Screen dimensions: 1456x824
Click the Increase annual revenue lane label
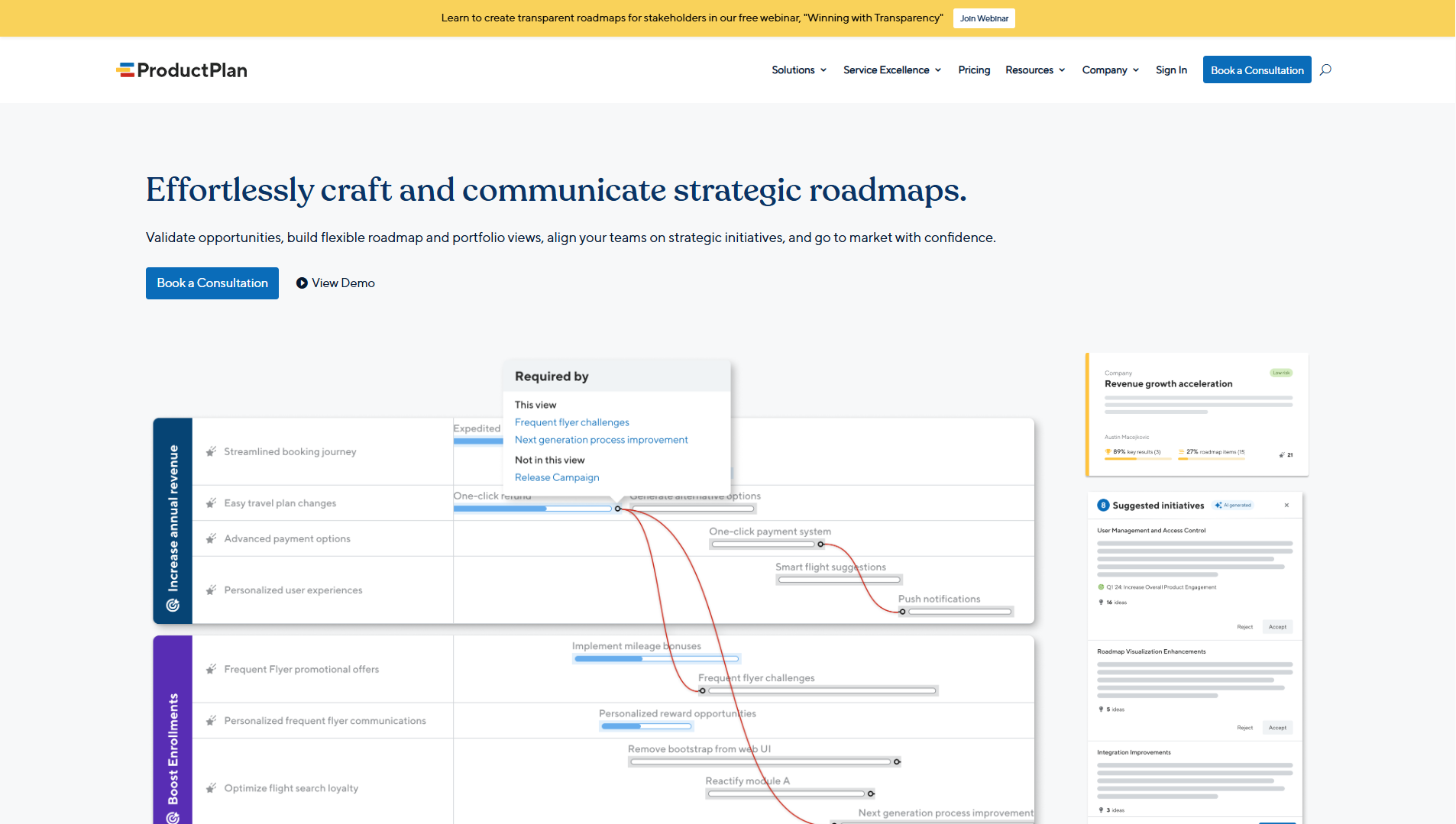[x=173, y=518]
